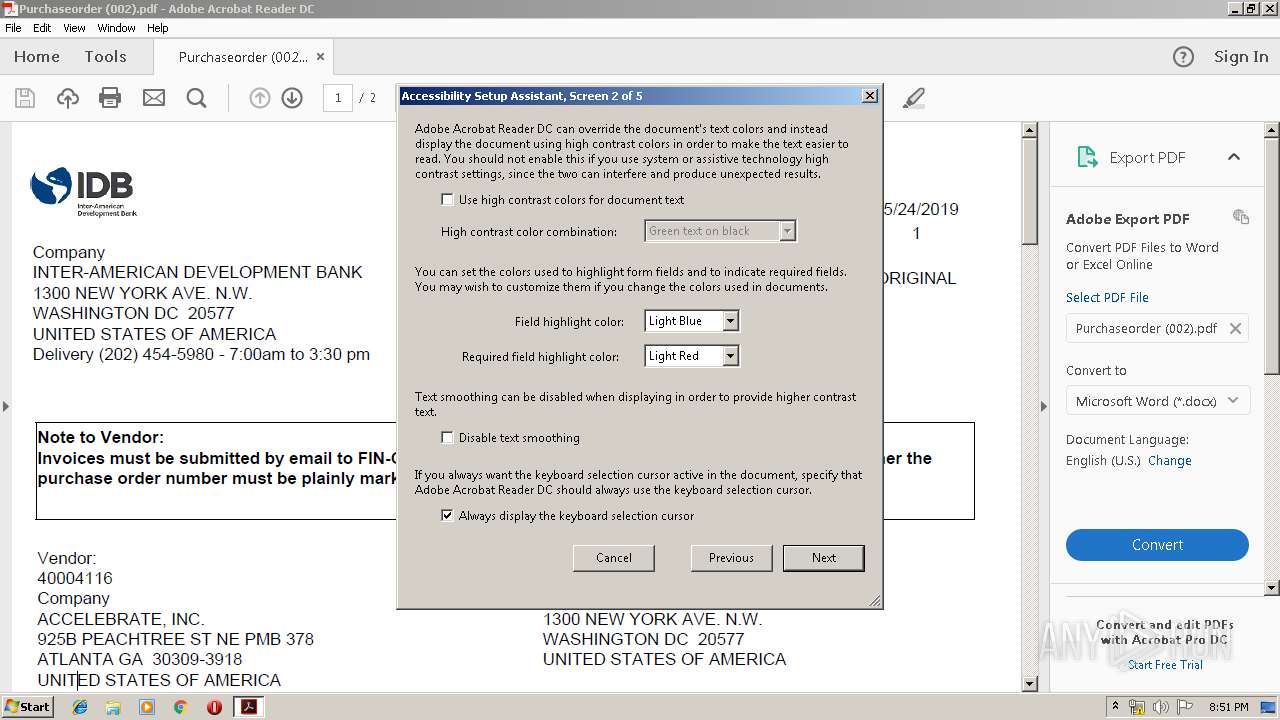The height and width of the screenshot is (720, 1280).
Task: Click the document vertical scrollbar thumb
Action: click(x=1030, y=190)
